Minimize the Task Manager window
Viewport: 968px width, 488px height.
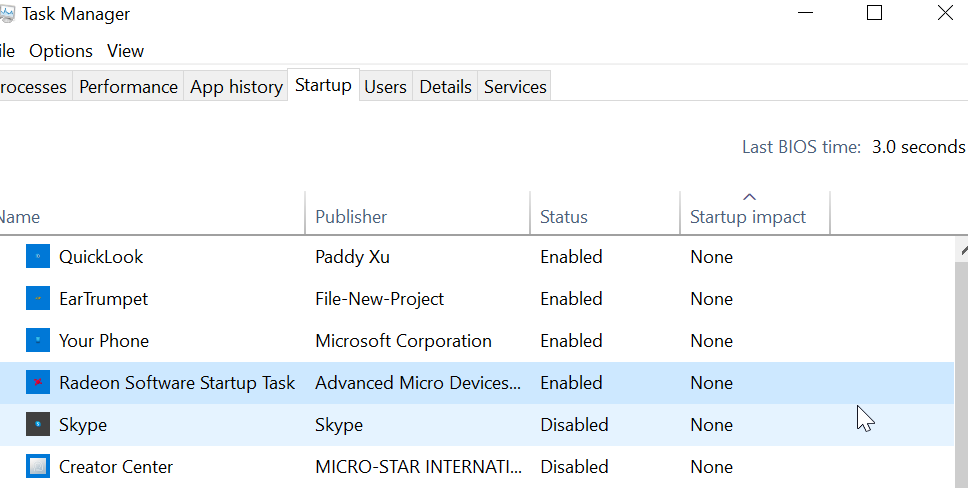click(x=805, y=12)
